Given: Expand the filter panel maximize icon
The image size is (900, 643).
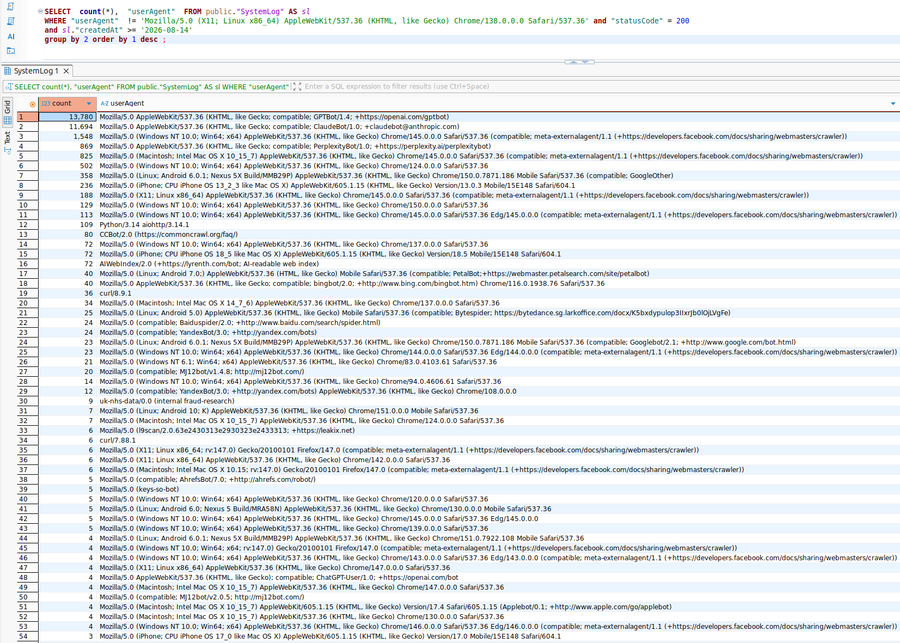Looking at the screenshot, I should [x=297, y=87].
